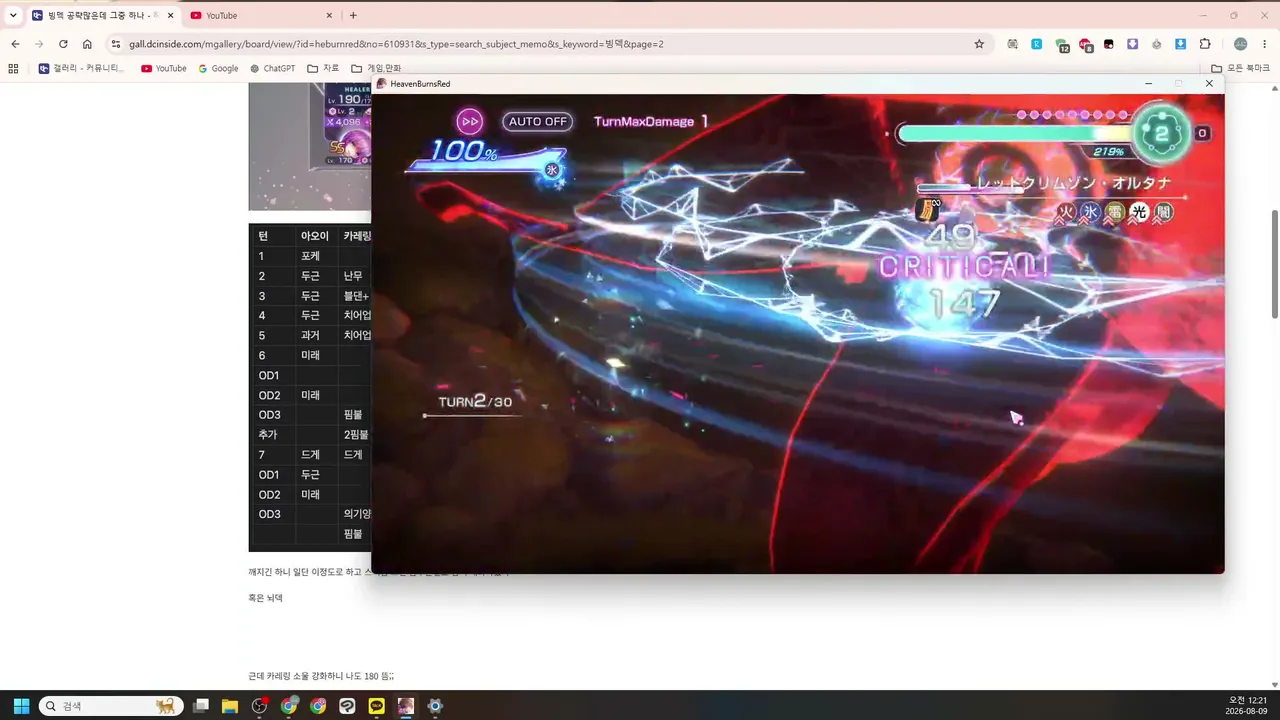Image resolution: width=1280 pixels, height=720 pixels.
Task: Click the light weakness icon under the enemy name
Action: [x=1138, y=212]
